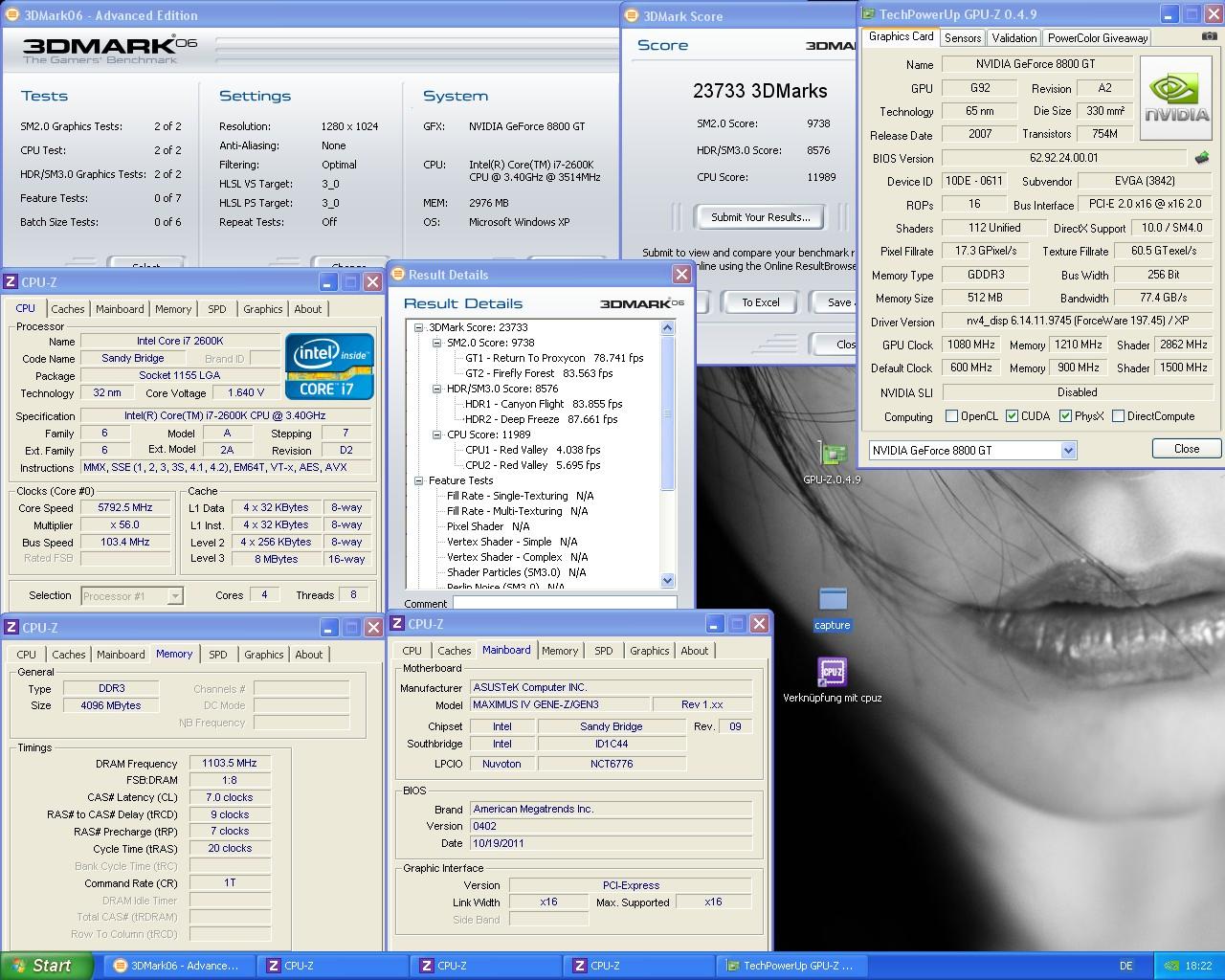Collapse the CPU Score tree node
This screenshot has height=980, width=1225.
pyautogui.click(x=436, y=434)
